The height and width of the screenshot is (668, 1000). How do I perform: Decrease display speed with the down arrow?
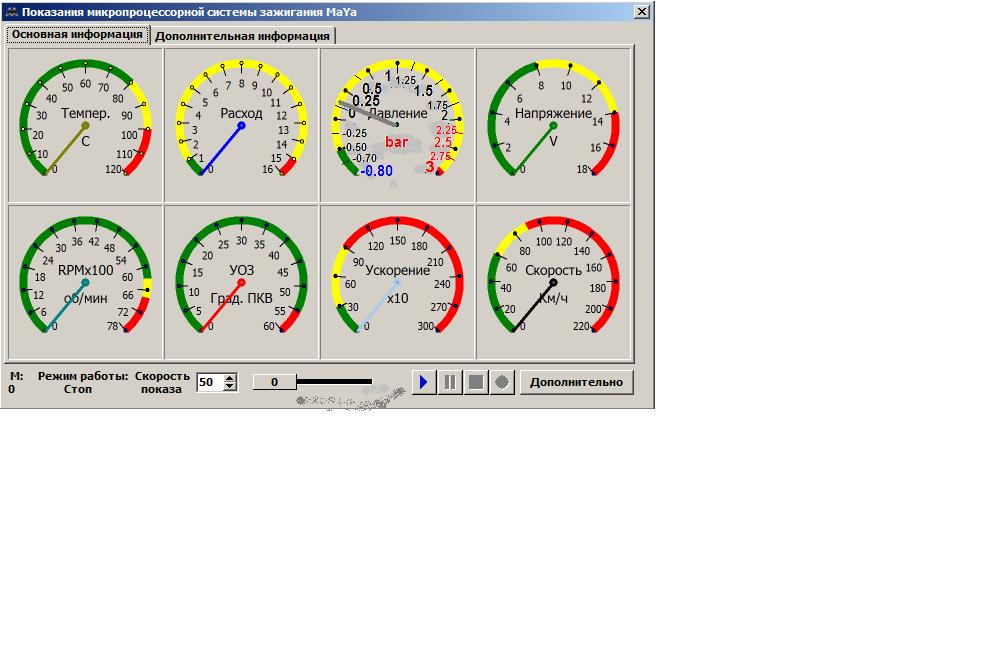pos(231,387)
